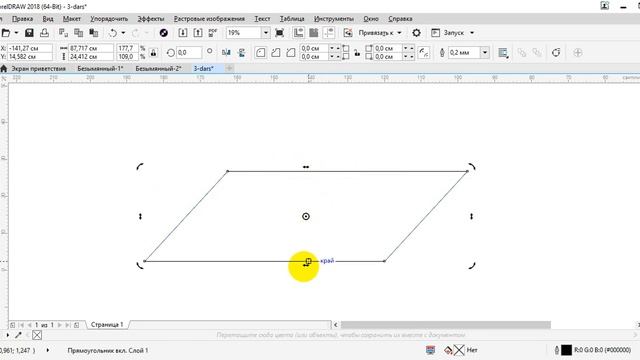Image resolution: width=640 pixels, height=360 pixels.
Task: Open the Растровые изображения menu
Action: coord(209,19)
